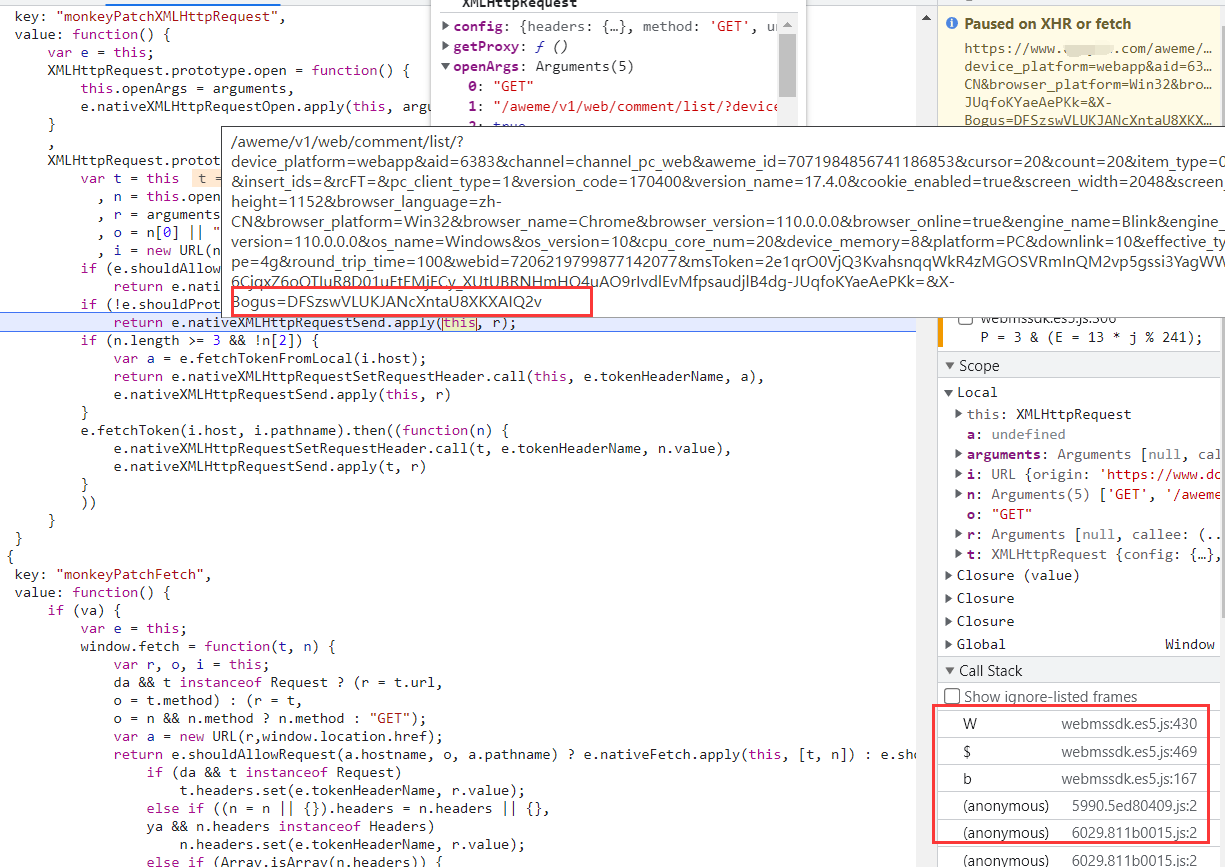Collapse the Call Stack section

[949, 671]
